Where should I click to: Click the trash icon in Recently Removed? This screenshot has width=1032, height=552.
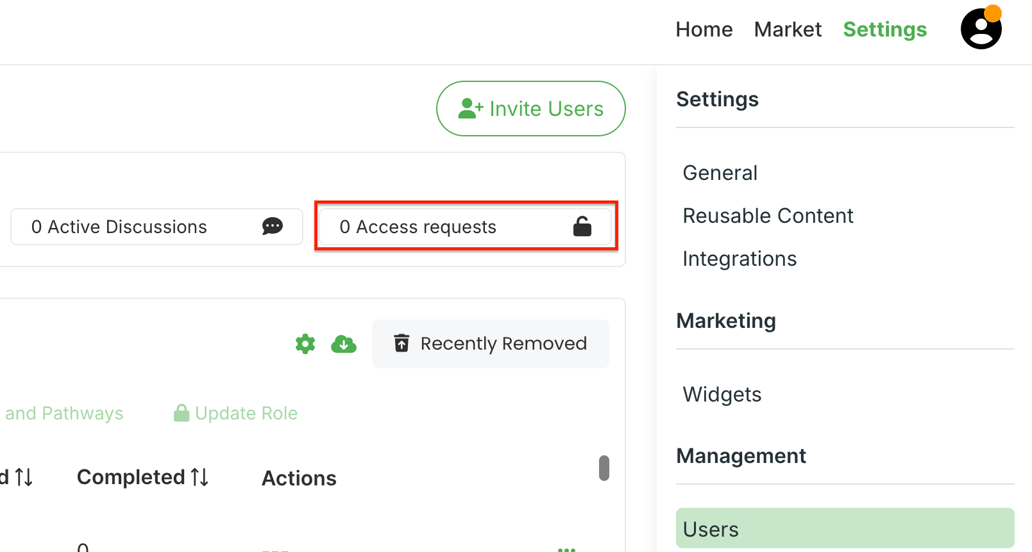401,343
